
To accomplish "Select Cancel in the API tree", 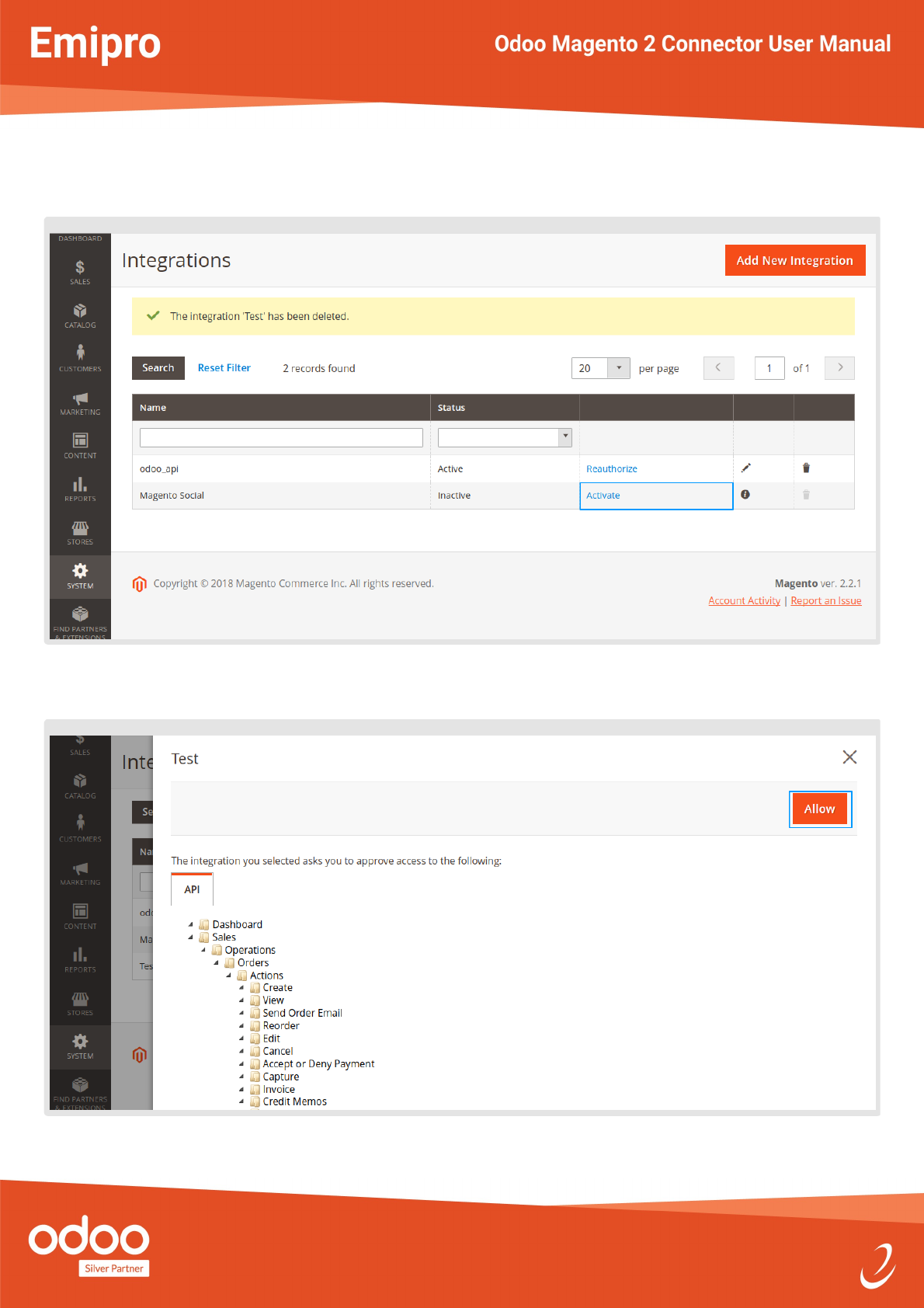I will click(277, 1051).
